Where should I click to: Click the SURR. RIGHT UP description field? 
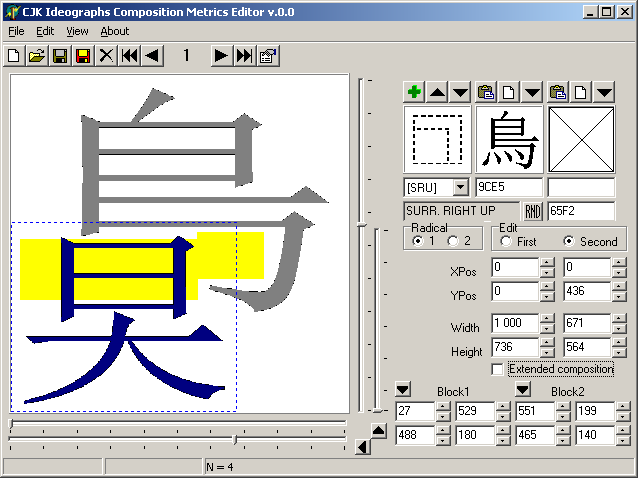461,211
